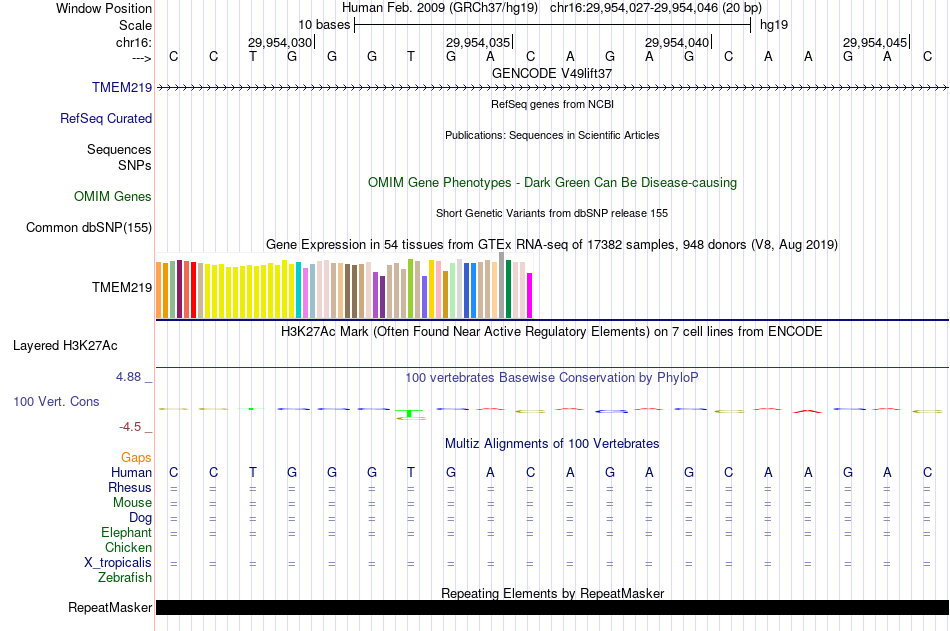The width and height of the screenshot is (950, 631).
Task: Click the Common dbSNP(155) track label
Action: 89,227
